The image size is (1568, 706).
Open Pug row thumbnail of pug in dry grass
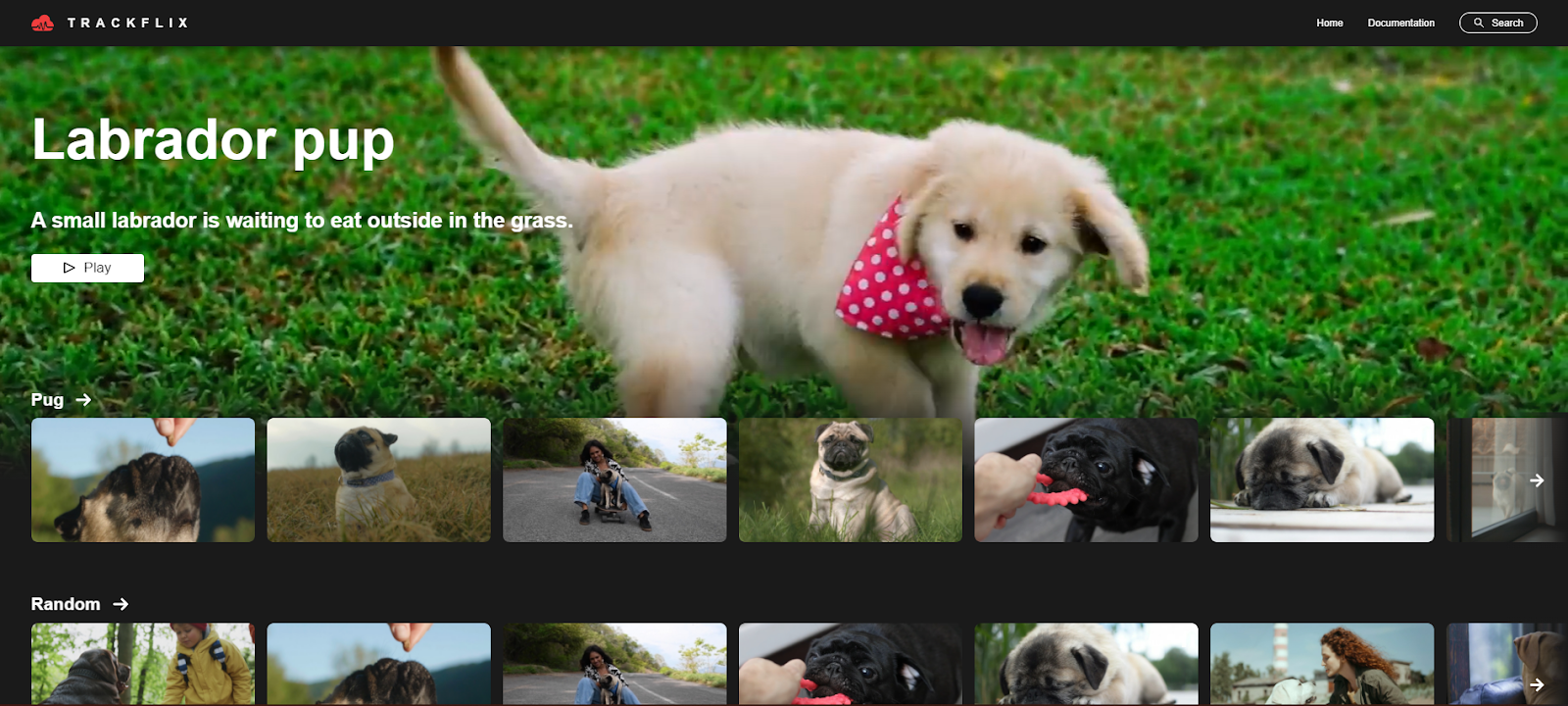[378, 480]
